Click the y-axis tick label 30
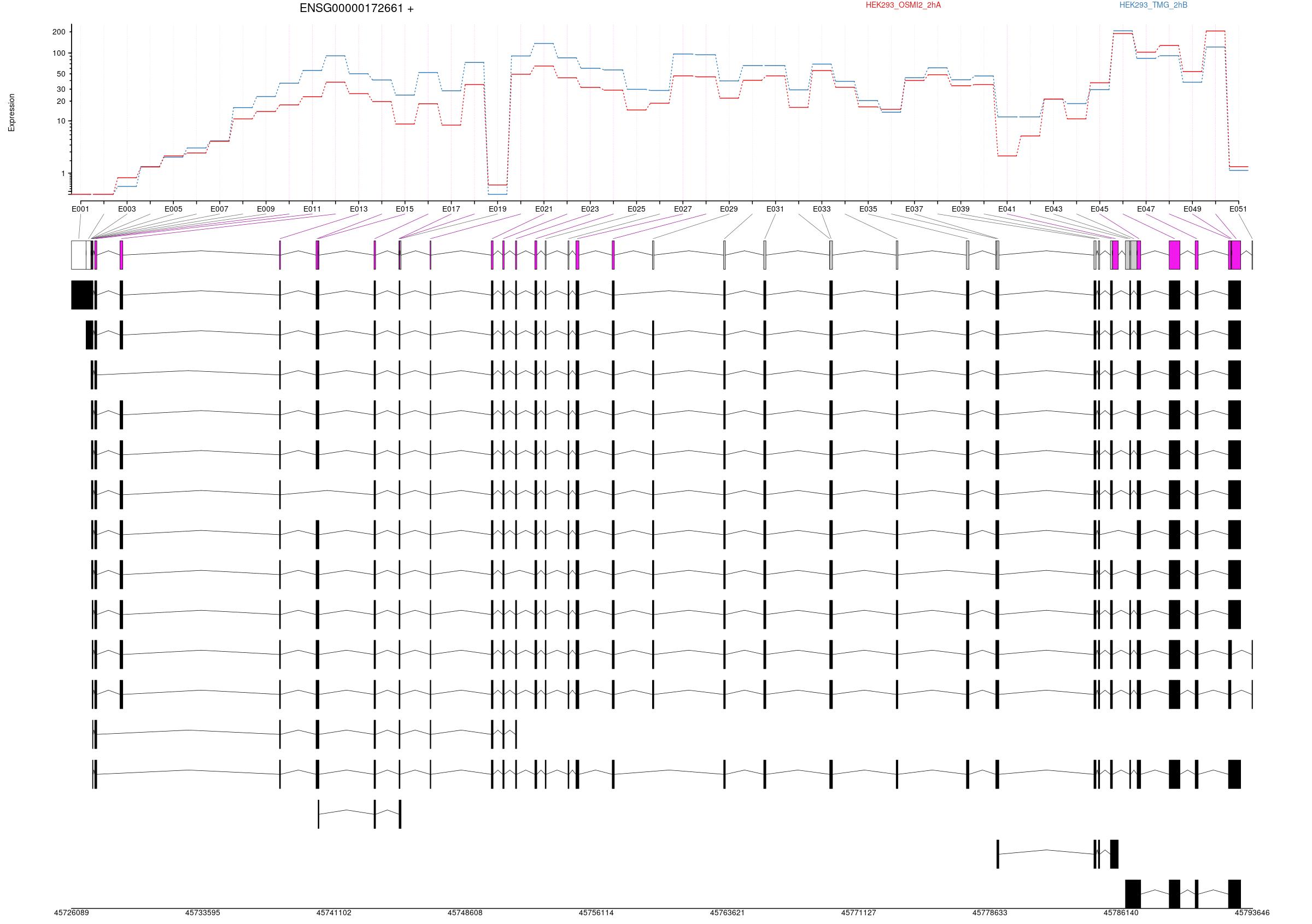This screenshot has width=1312, height=924. [x=61, y=89]
